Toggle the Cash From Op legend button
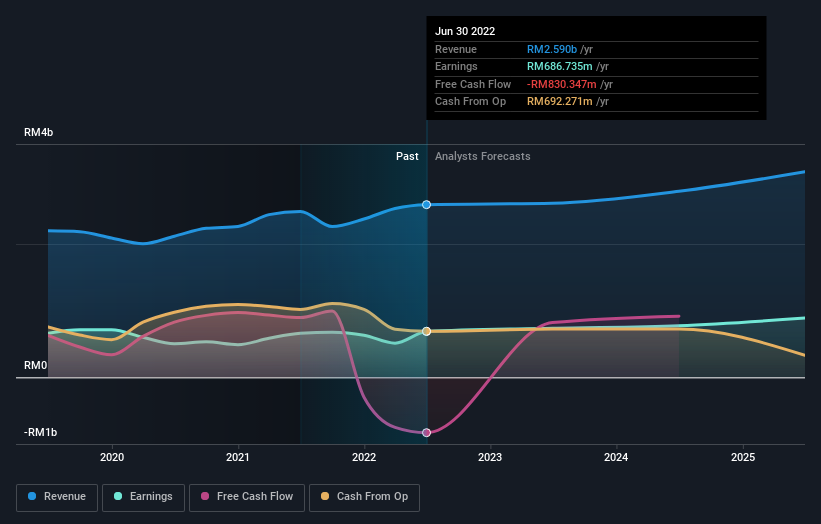 [364, 497]
